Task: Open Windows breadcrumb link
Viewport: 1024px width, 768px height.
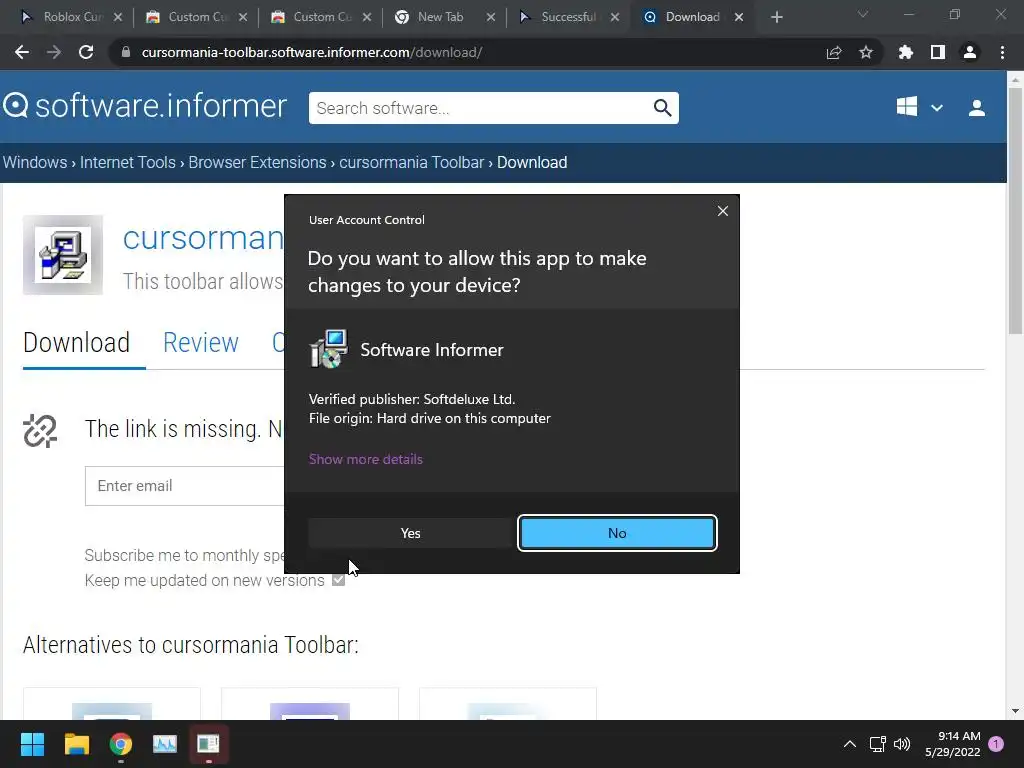Action: coord(35,162)
